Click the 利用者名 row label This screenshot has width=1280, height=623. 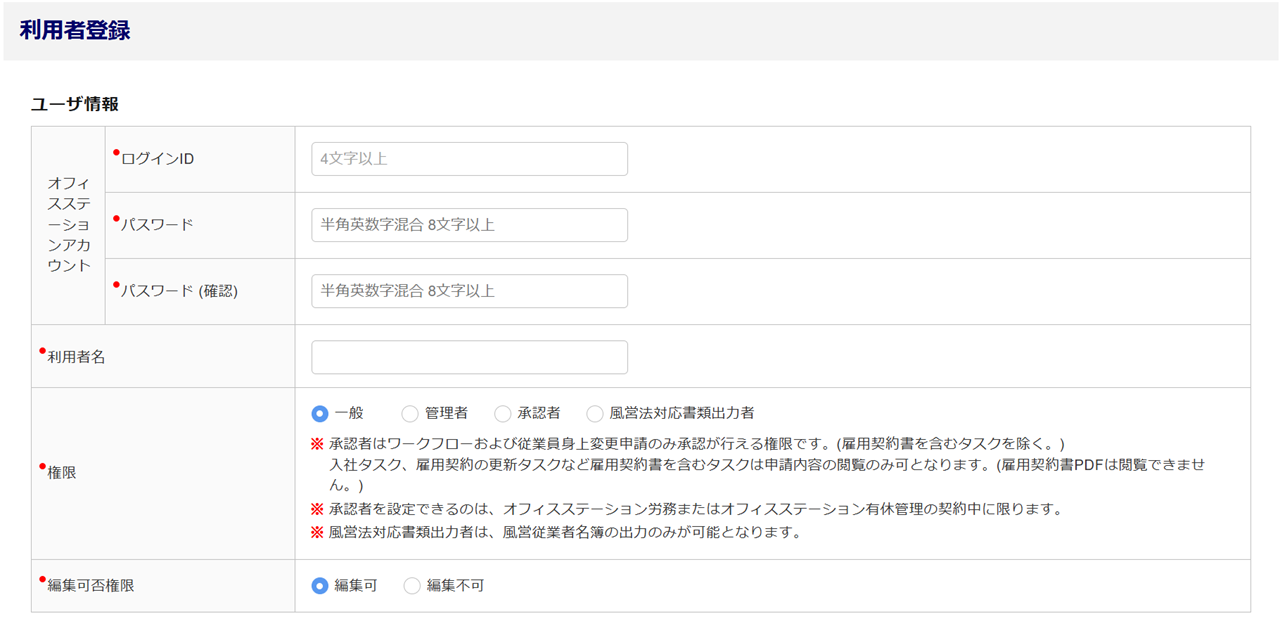tap(76, 357)
